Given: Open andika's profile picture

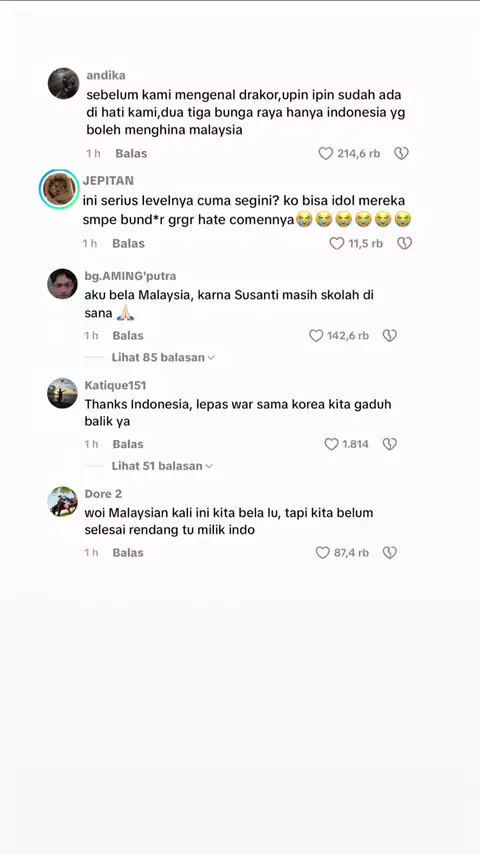Looking at the screenshot, I should pos(63,83).
